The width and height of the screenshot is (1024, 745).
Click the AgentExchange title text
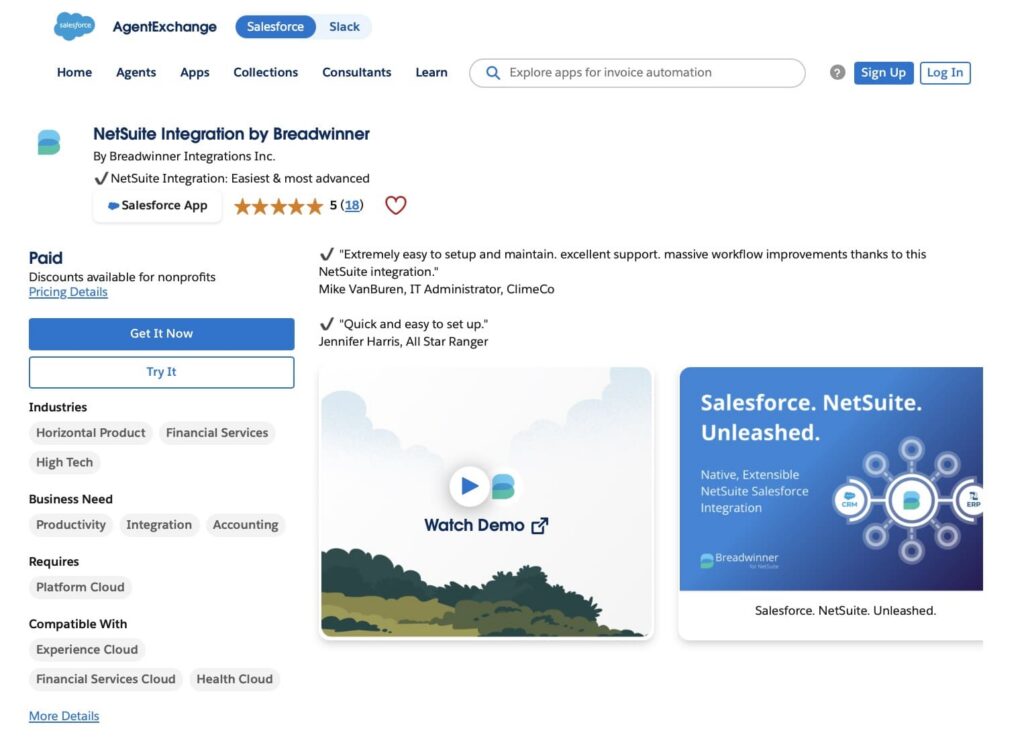(x=165, y=27)
